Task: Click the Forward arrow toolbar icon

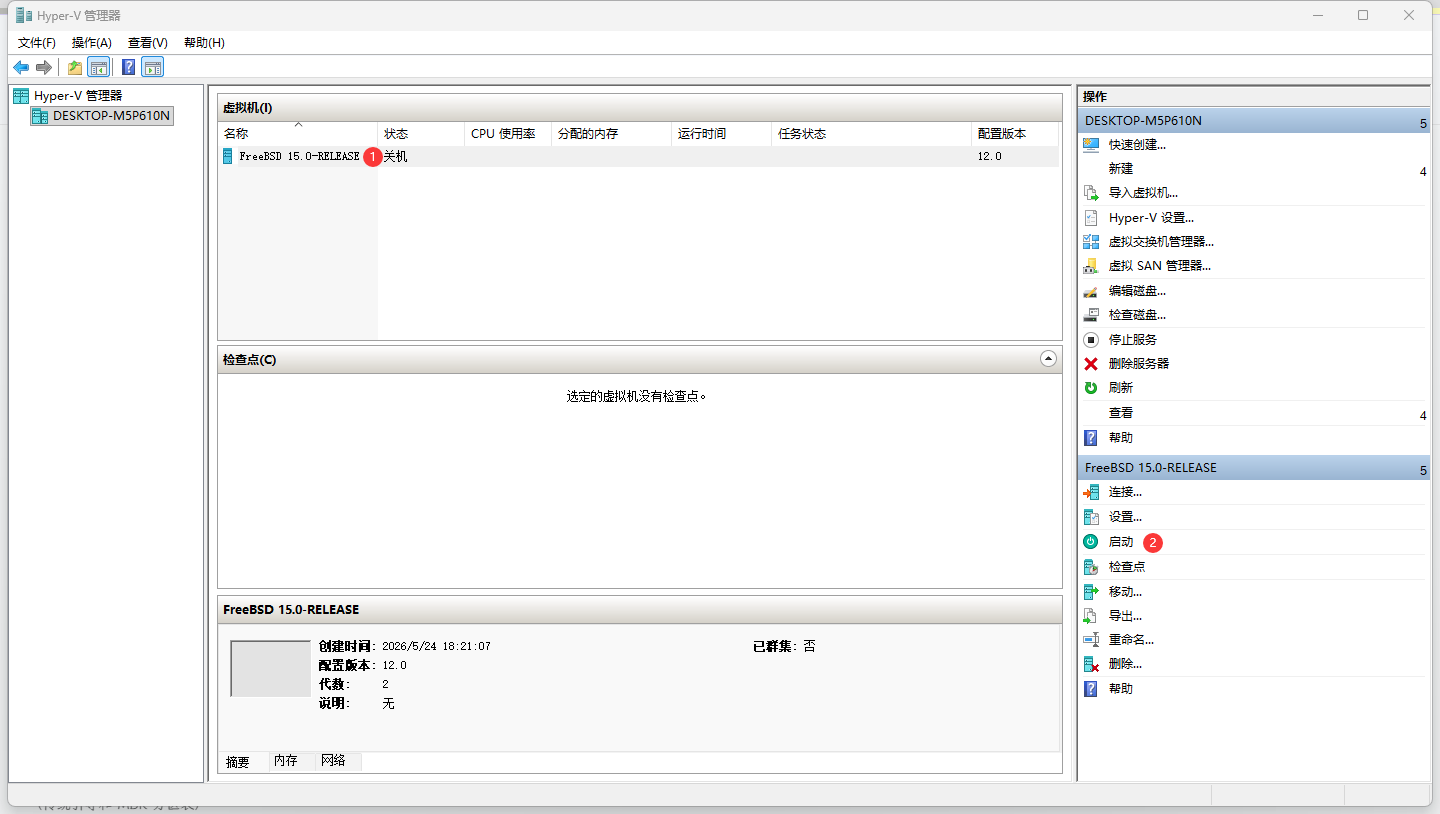Action: click(x=43, y=67)
